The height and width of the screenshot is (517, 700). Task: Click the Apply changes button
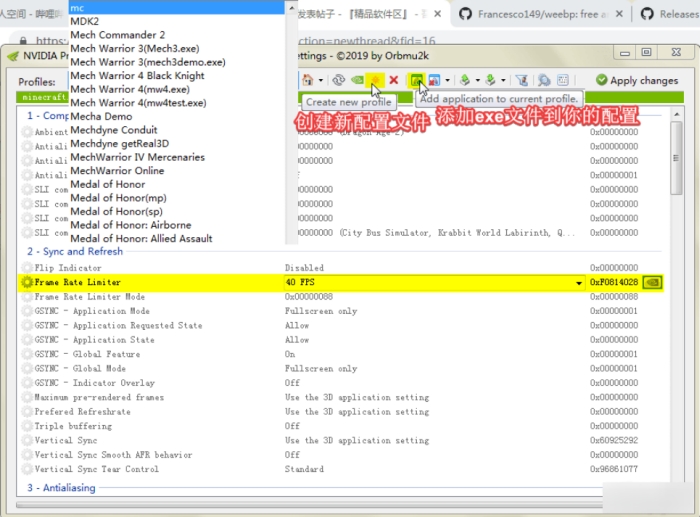(x=637, y=80)
